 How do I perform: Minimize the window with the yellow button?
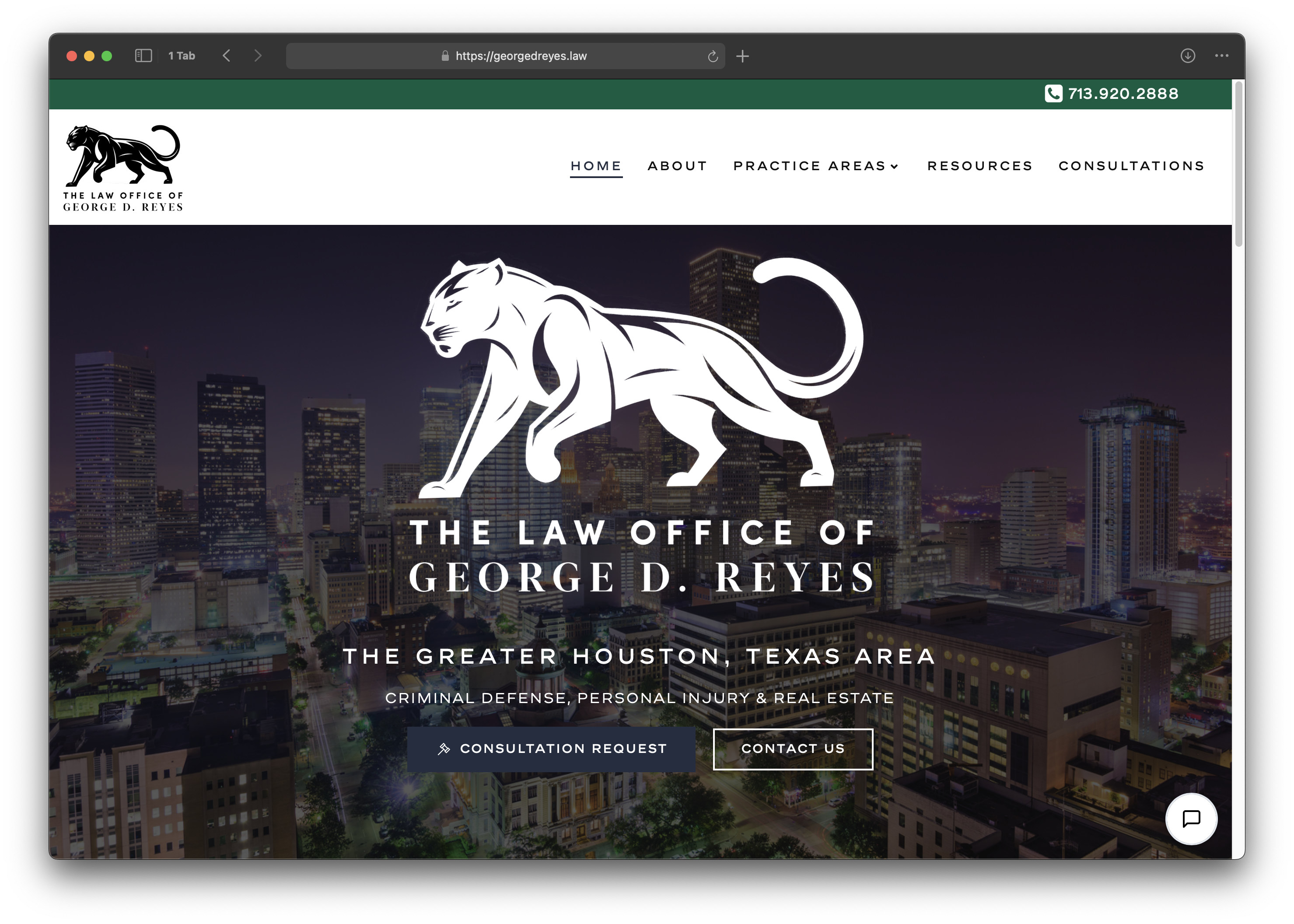(89, 56)
